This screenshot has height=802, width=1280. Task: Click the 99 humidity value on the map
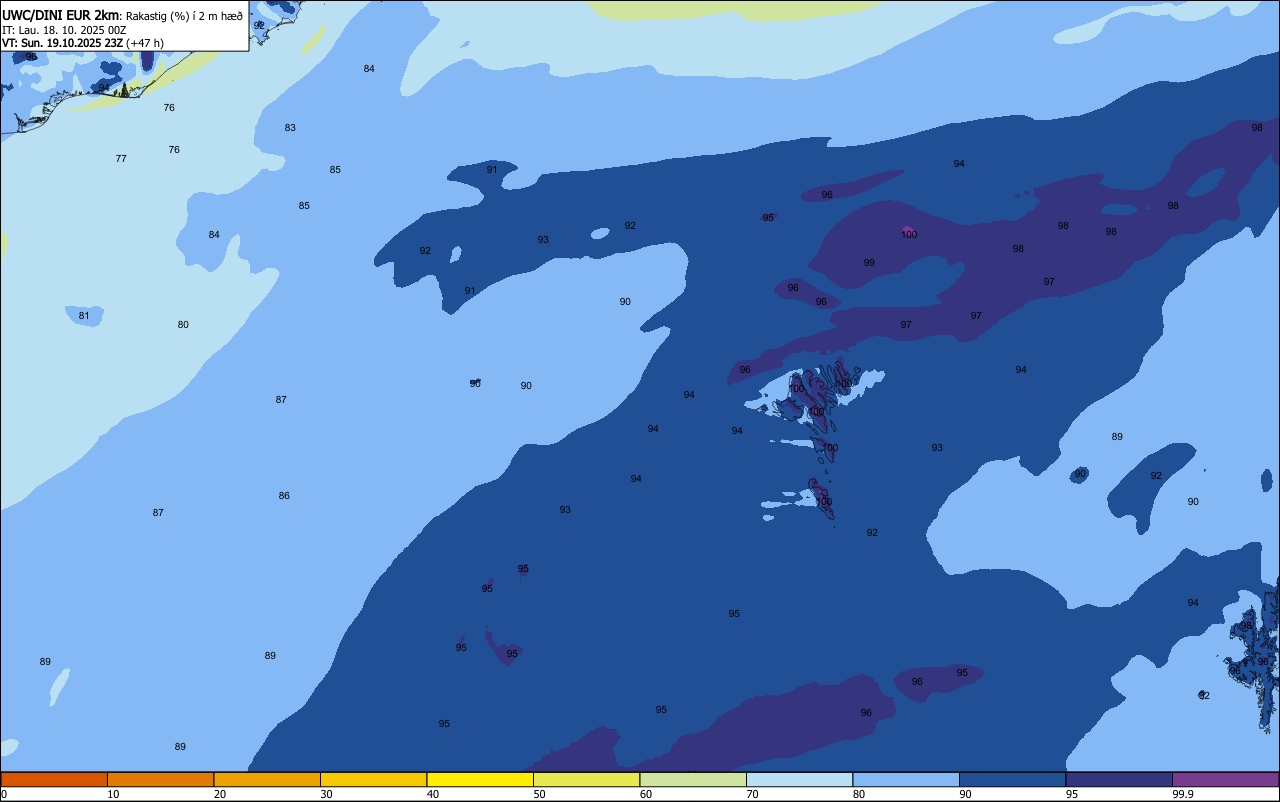(869, 263)
